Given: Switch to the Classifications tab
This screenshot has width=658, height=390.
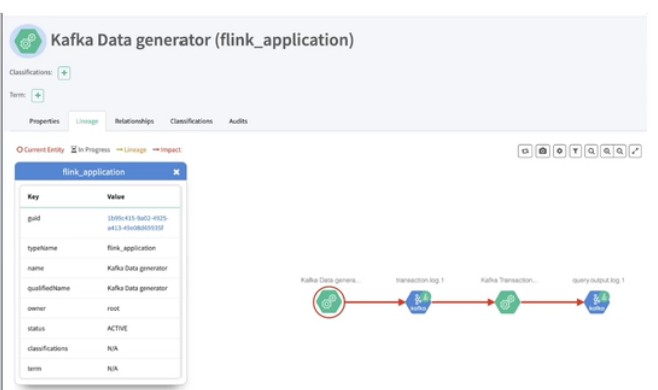Looking at the screenshot, I should [x=191, y=121].
